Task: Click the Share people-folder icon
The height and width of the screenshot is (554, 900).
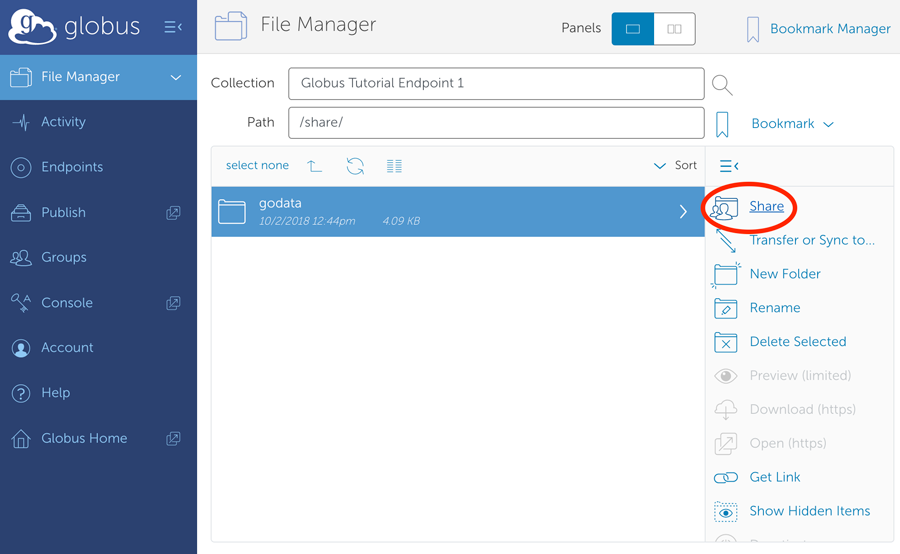Action: click(x=724, y=208)
